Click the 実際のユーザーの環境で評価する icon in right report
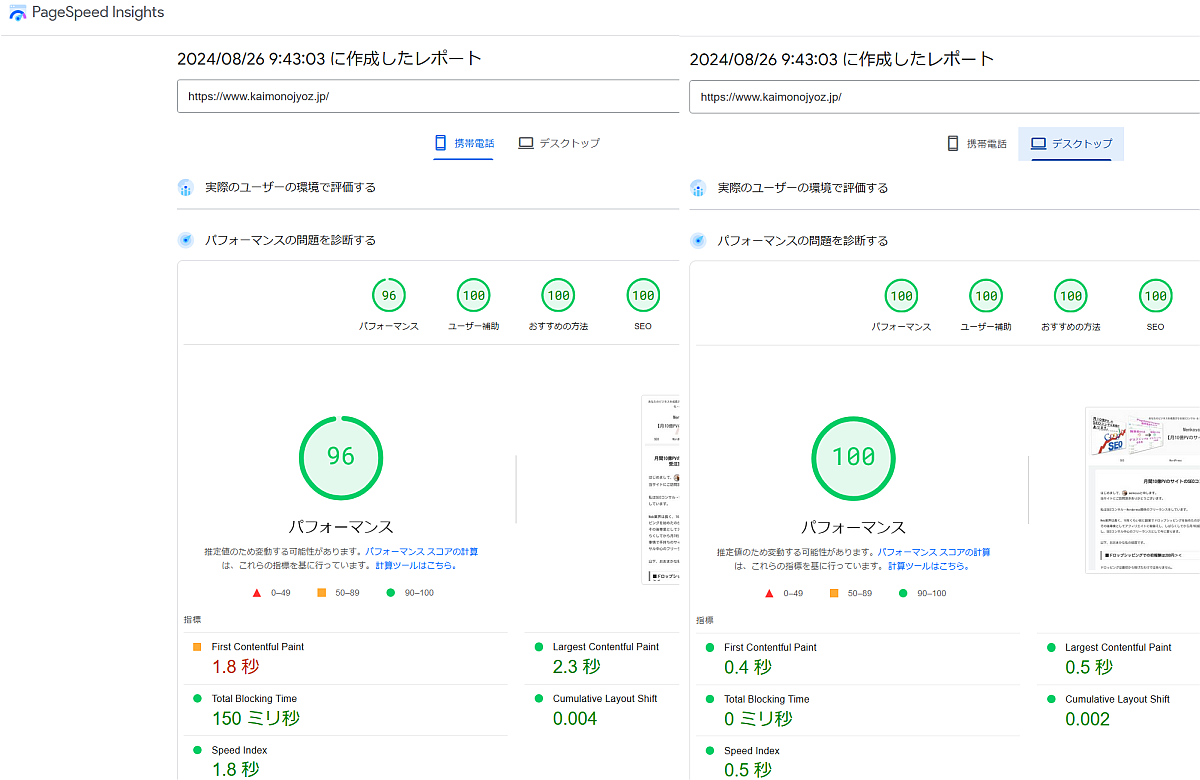 click(697, 187)
